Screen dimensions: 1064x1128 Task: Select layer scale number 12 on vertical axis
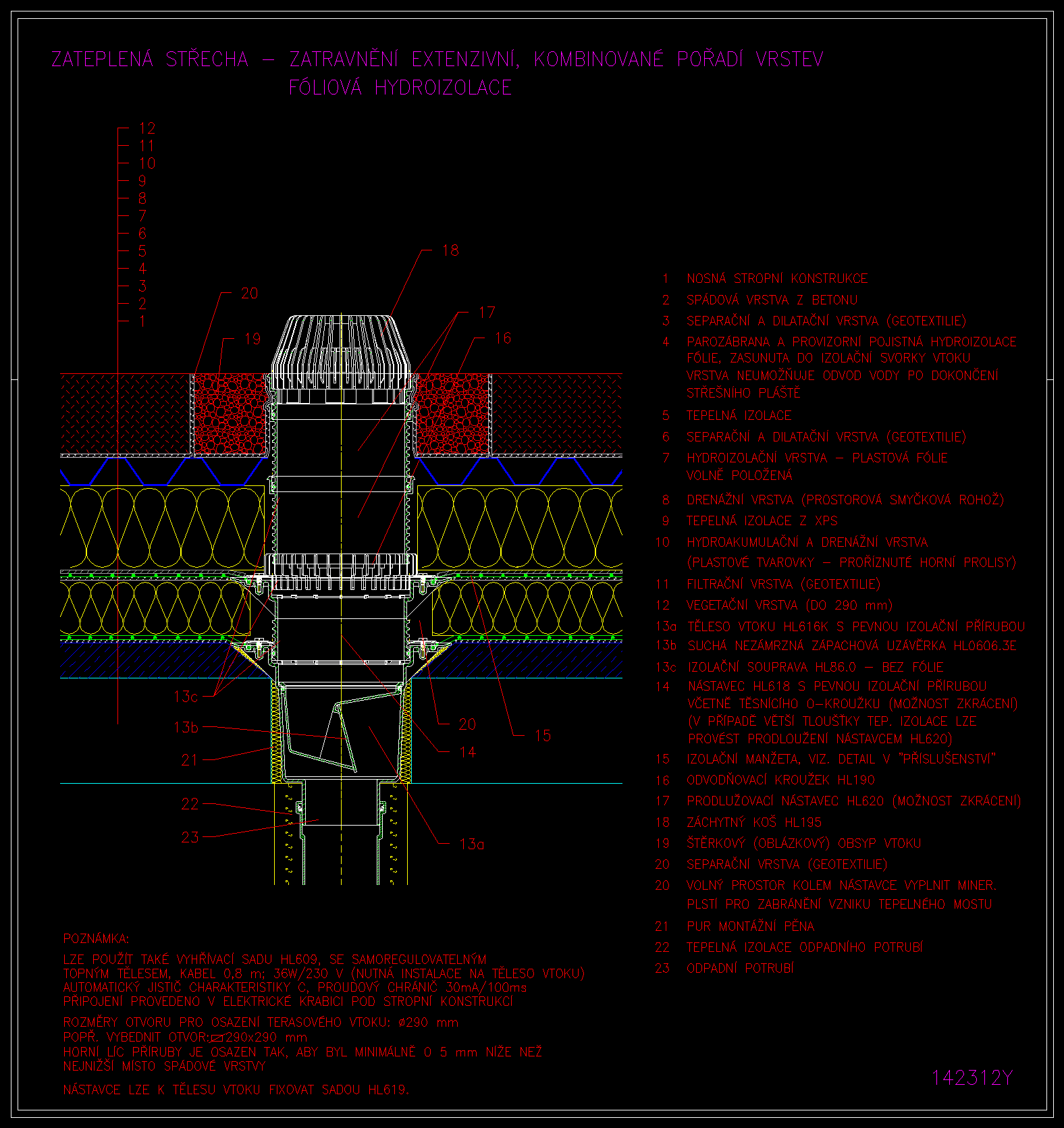click(x=147, y=128)
